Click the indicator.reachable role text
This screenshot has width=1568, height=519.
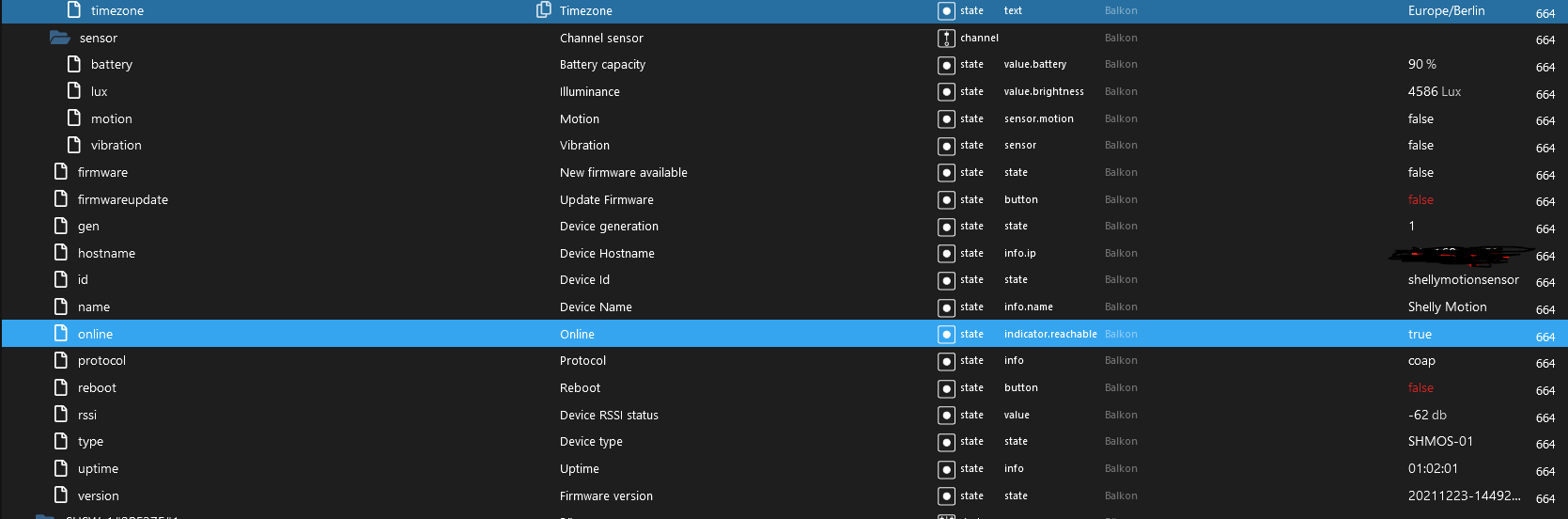coord(1050,334)
